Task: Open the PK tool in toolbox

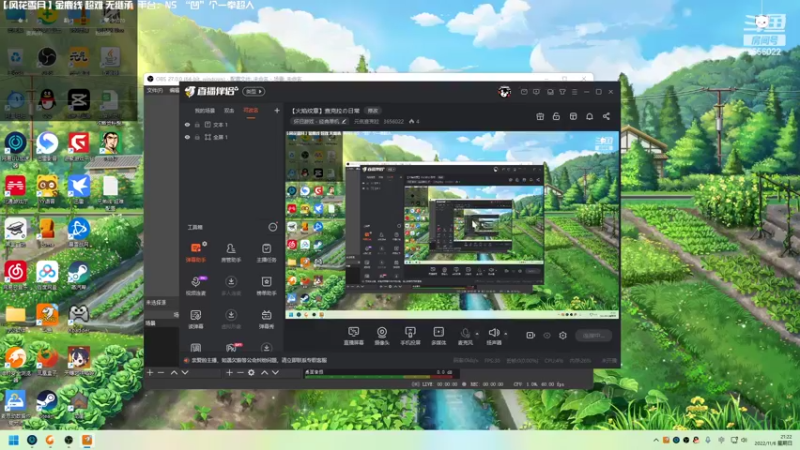Action: pyautogui.click(x=231, y=348)
